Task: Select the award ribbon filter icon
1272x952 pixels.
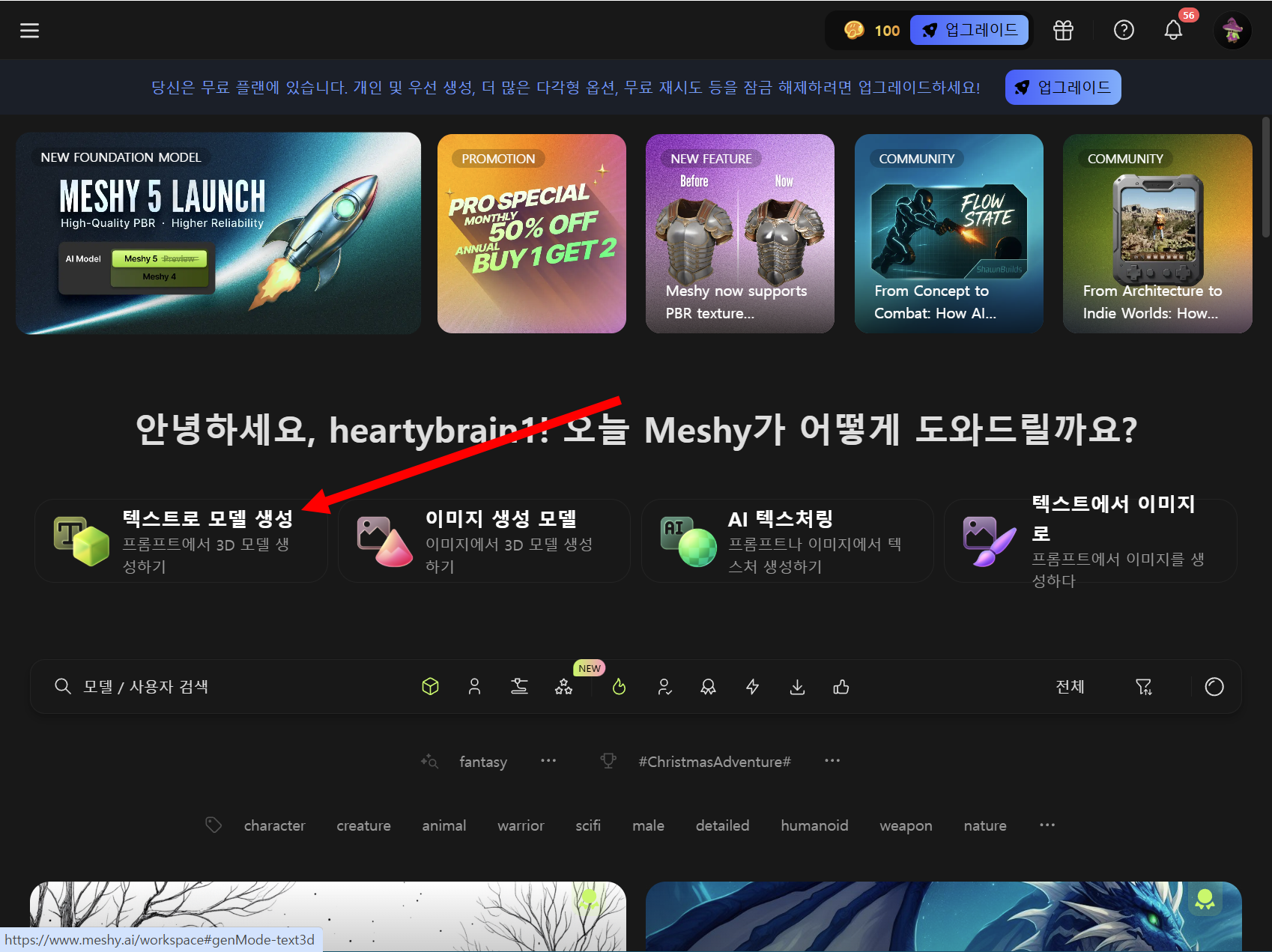Action: [x=708, y=686]
